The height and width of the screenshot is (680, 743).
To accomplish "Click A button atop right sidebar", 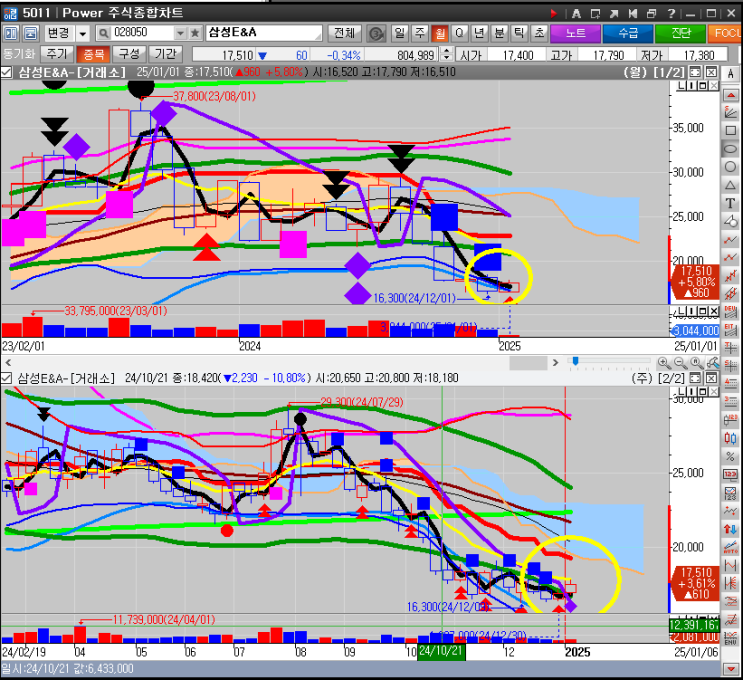I will [730, 73].
